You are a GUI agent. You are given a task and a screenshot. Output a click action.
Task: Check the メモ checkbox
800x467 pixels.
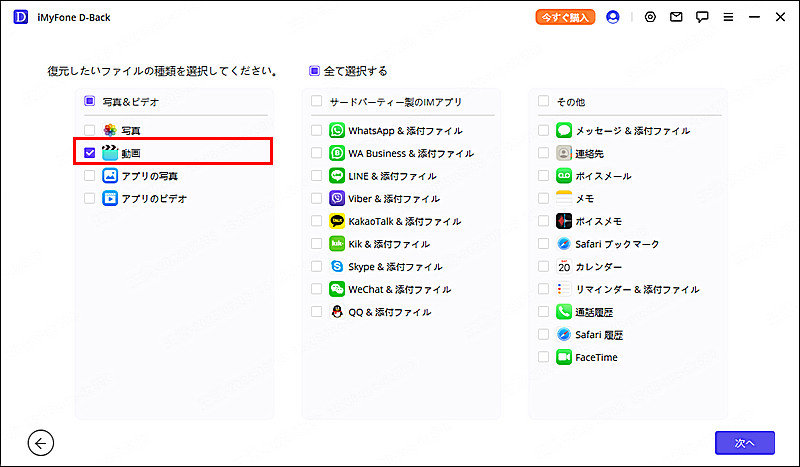click(x=543, y=198)
